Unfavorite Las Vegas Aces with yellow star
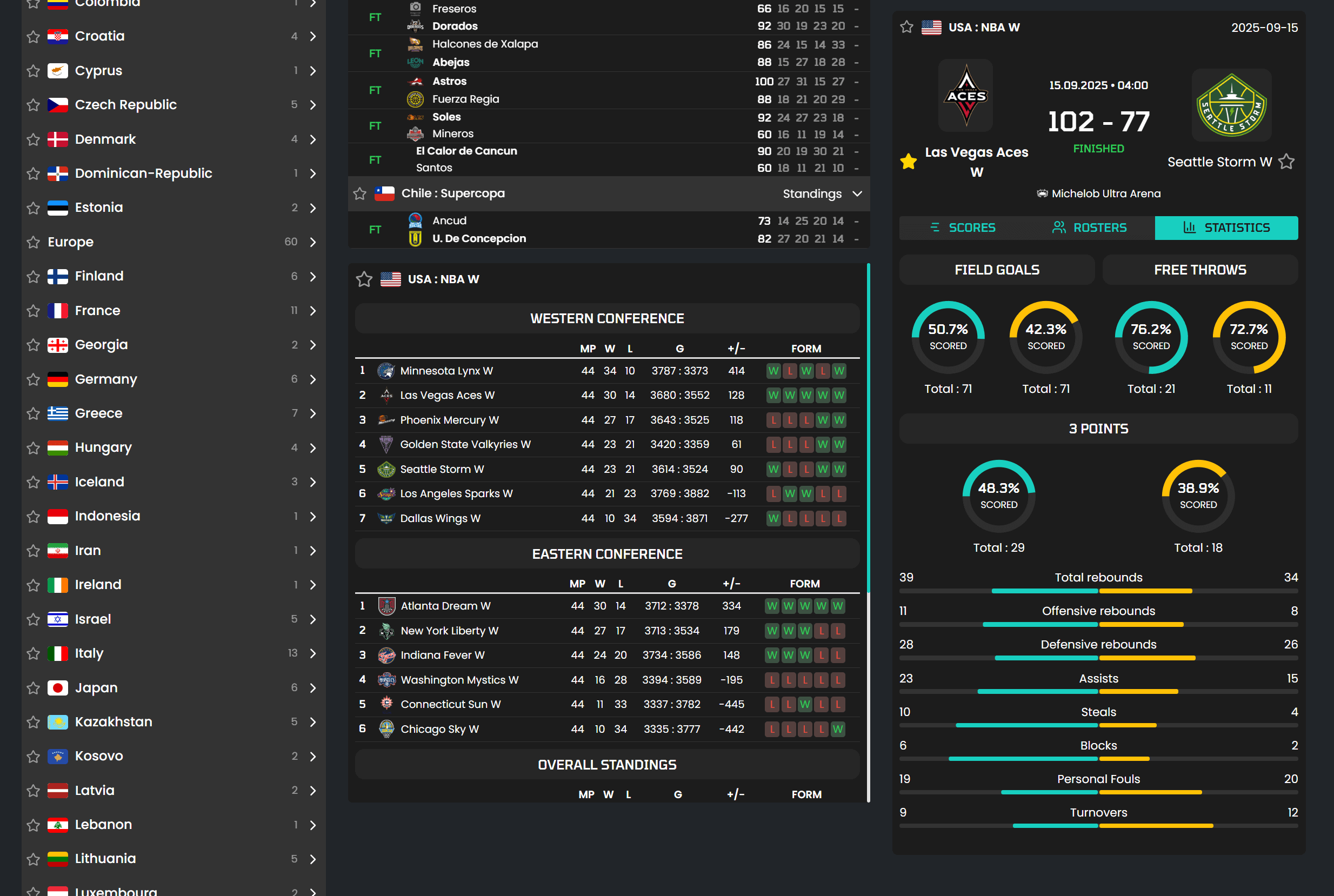 (x=908, y=162)
